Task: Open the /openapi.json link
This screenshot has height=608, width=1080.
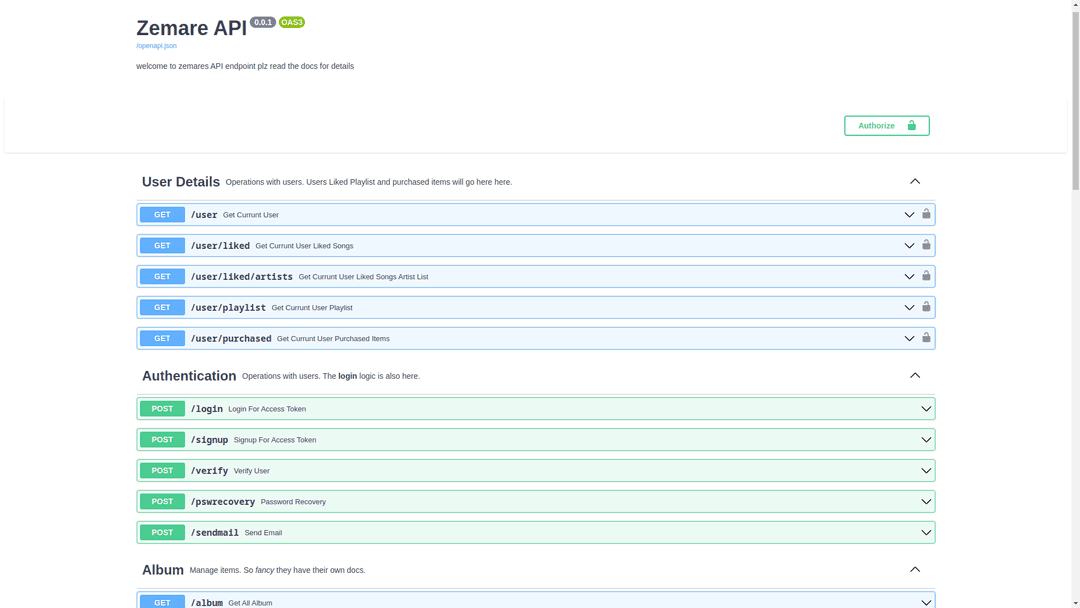Action: 156,45
